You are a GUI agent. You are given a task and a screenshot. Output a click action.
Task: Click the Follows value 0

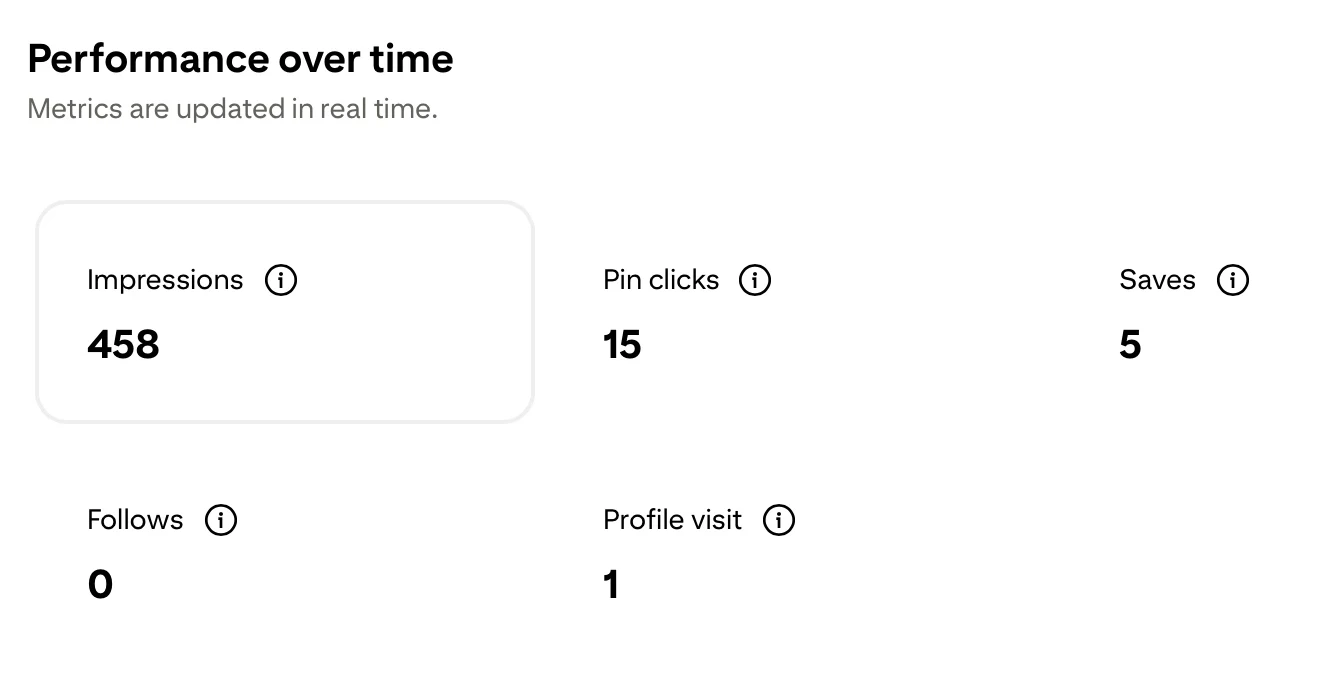[100, 584]
